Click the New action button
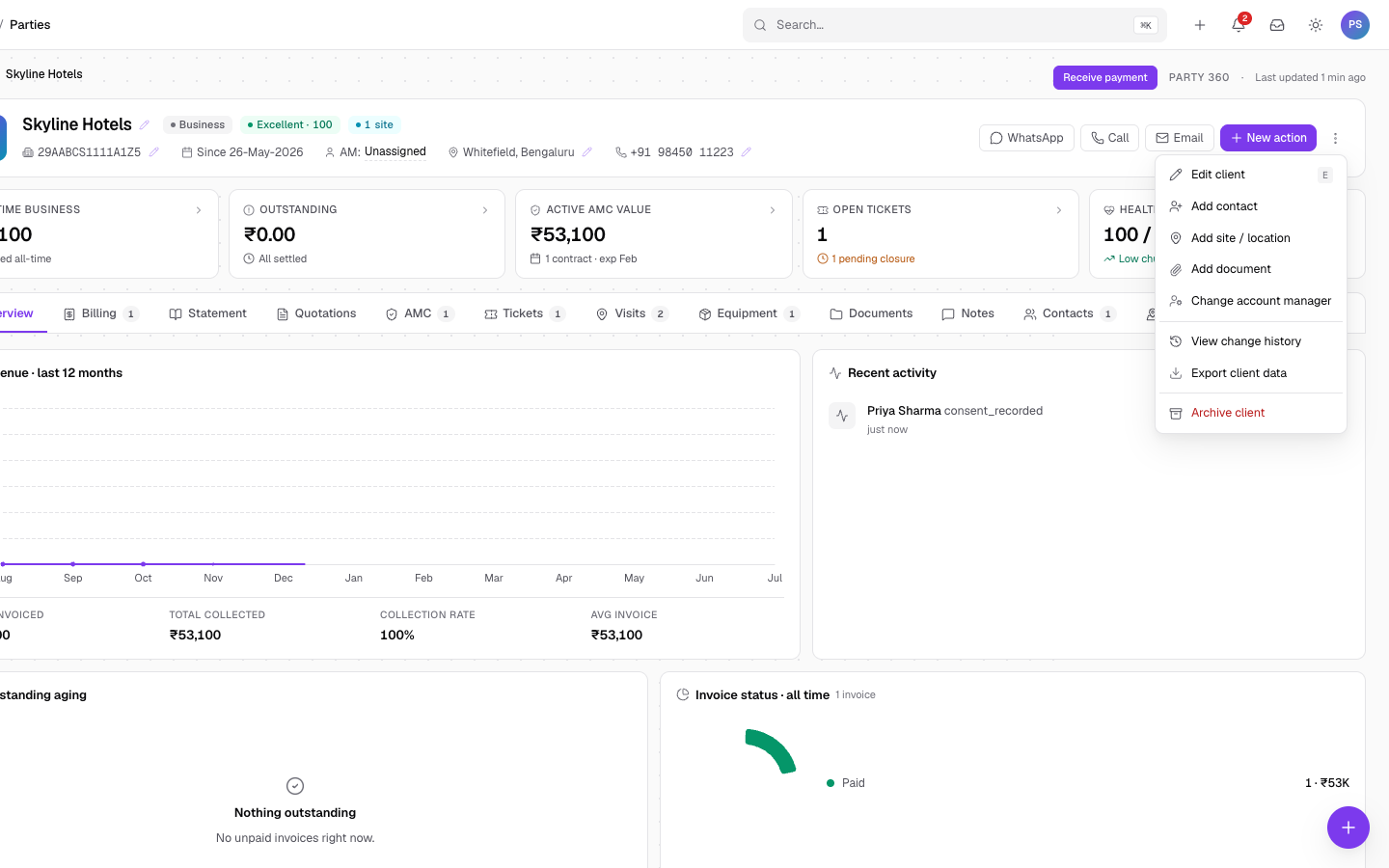 [1268, 138]
